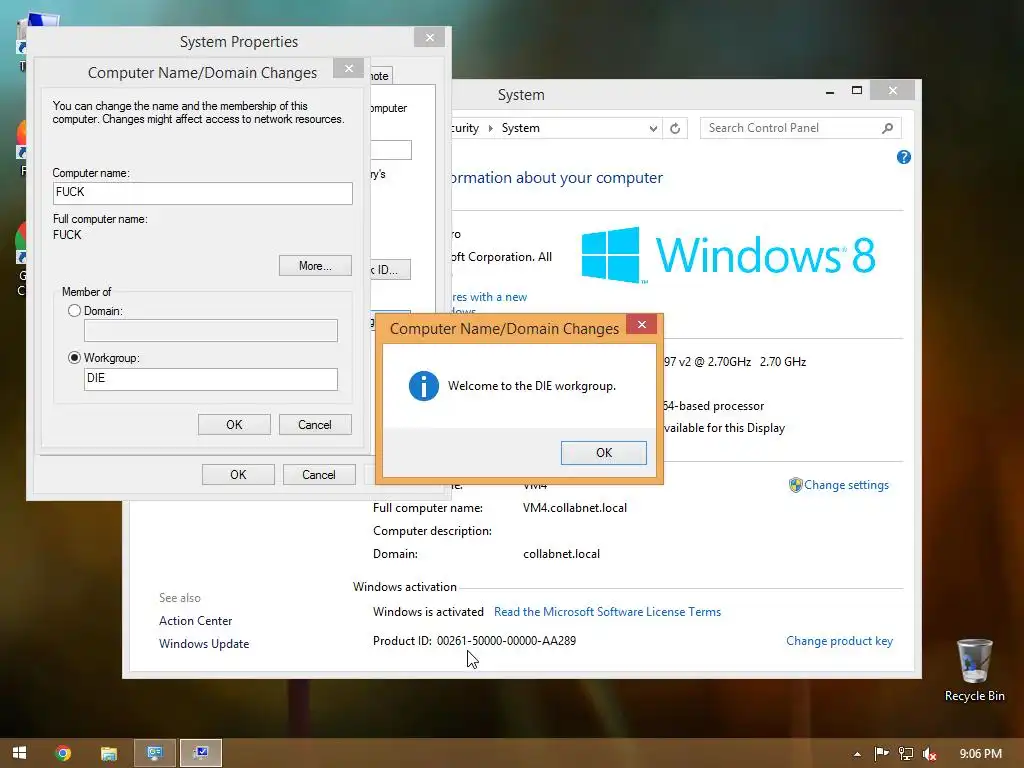Screen dimensions: 1024x768
Task: Open Action Center link
Action: (195, 620)
